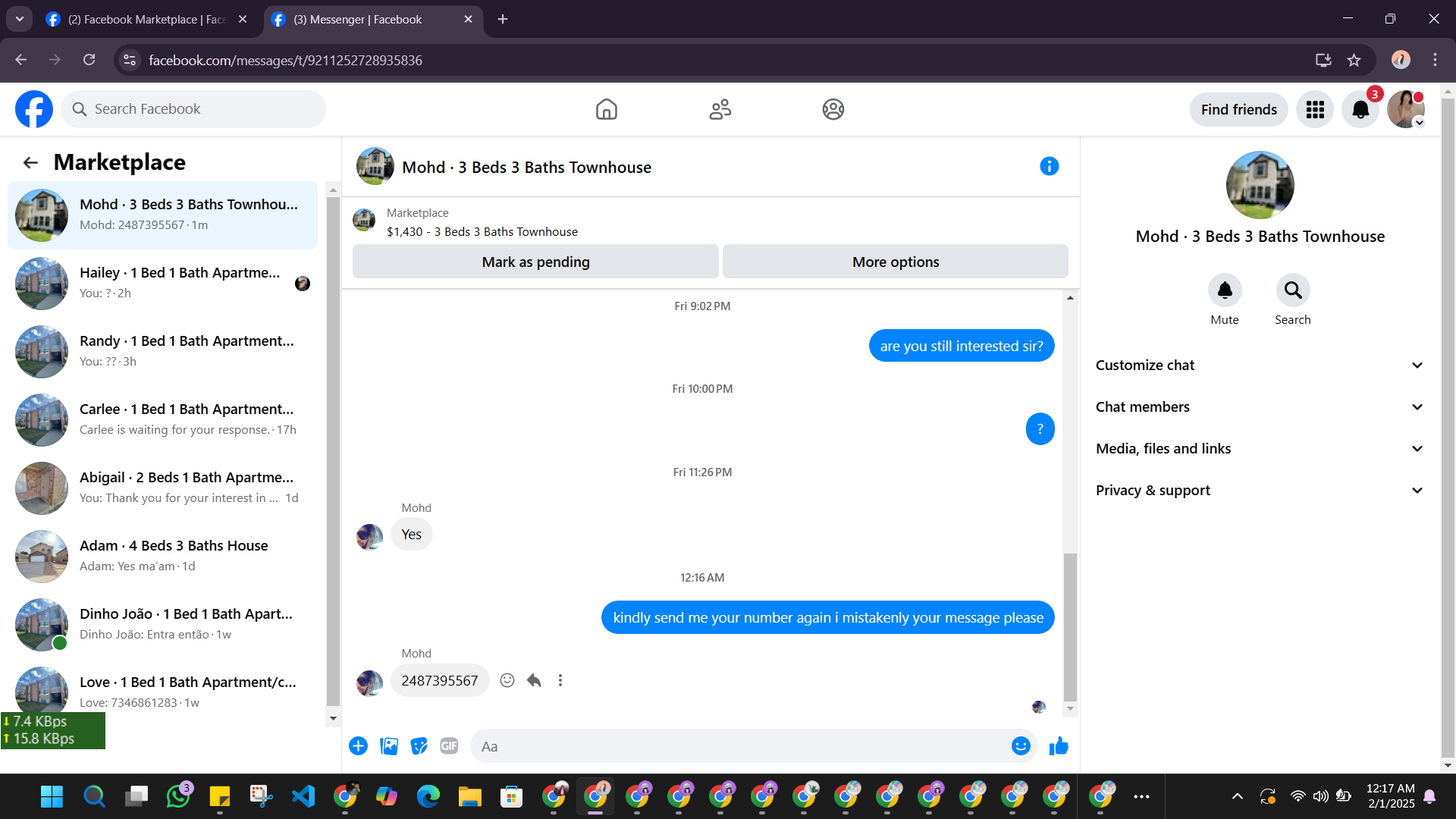Mark the listing as pending
Screen dimensions: 1456x819
[535, 262]
